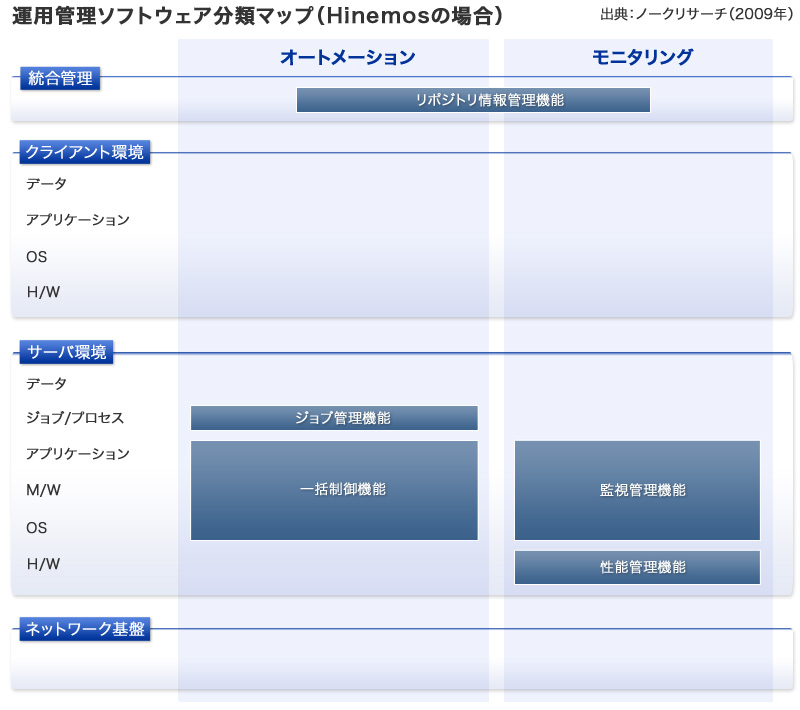This screenshot has height=710, width=800.
Task: Click アプリケーション under サーバ環境
Action: coord(78,453)
